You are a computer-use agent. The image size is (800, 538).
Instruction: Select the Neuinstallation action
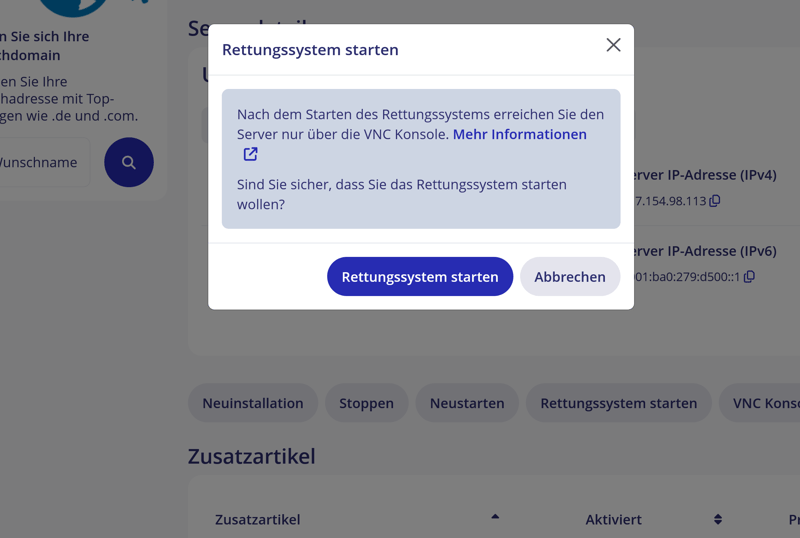click(x=253, y=403)
